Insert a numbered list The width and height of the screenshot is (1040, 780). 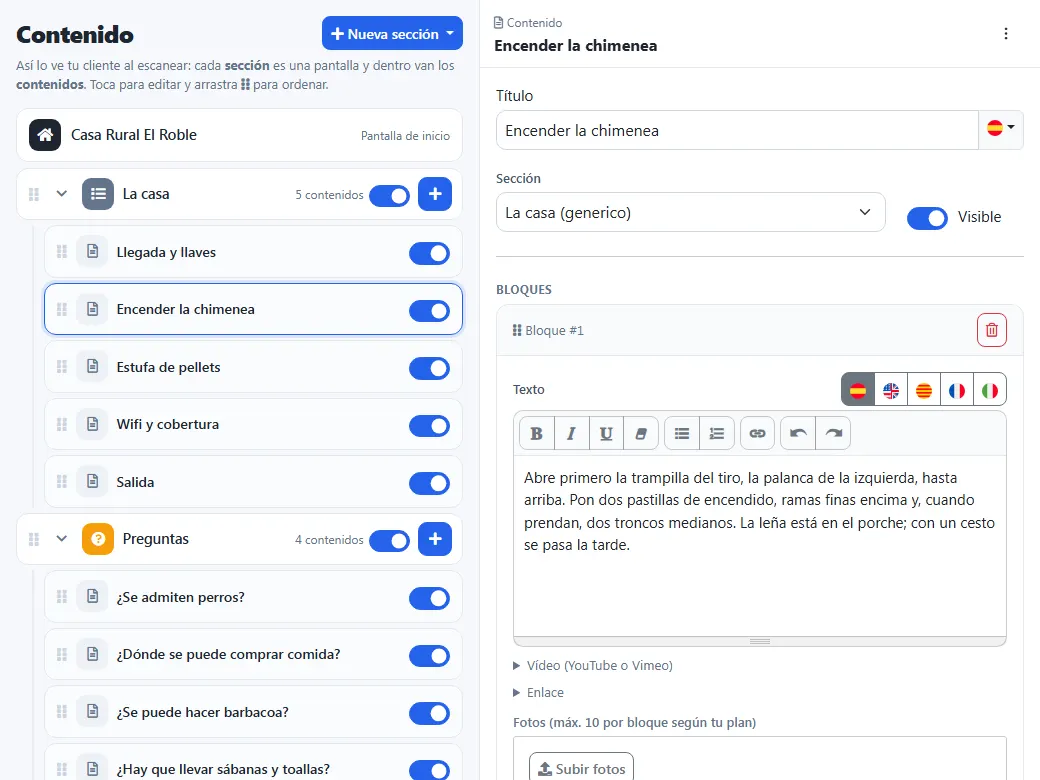[x=717, y=434]
